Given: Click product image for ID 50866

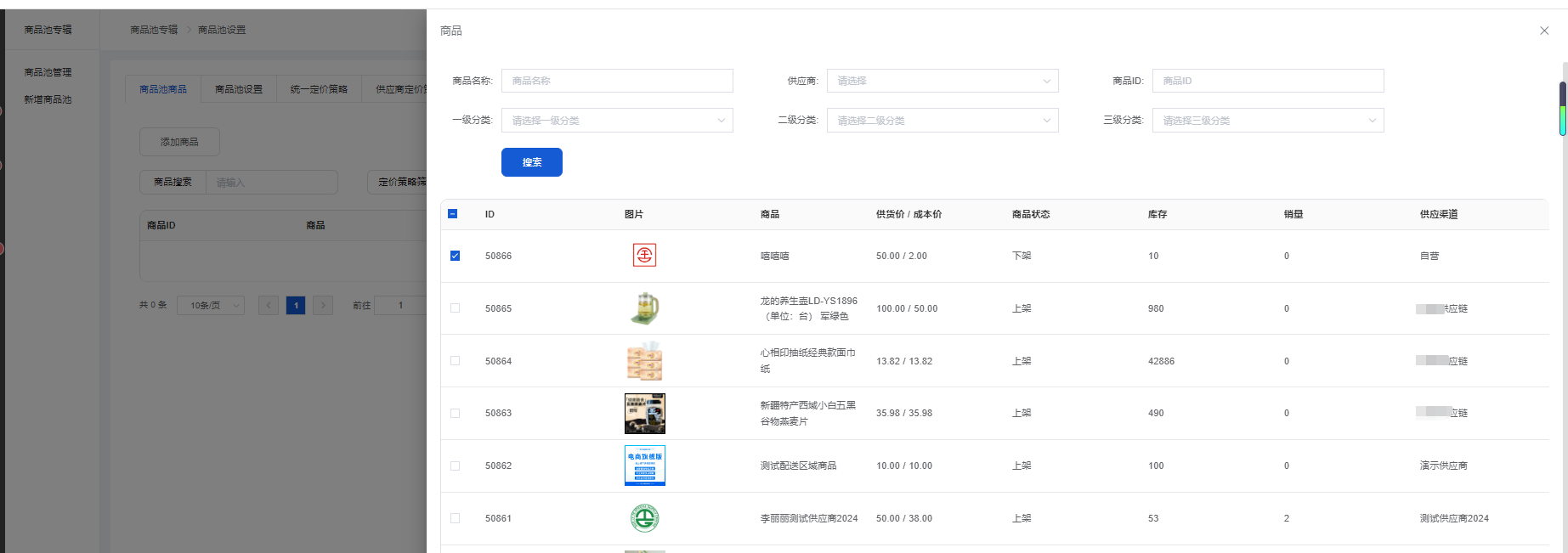Looking at the screenshot, I should pos(644,255).
